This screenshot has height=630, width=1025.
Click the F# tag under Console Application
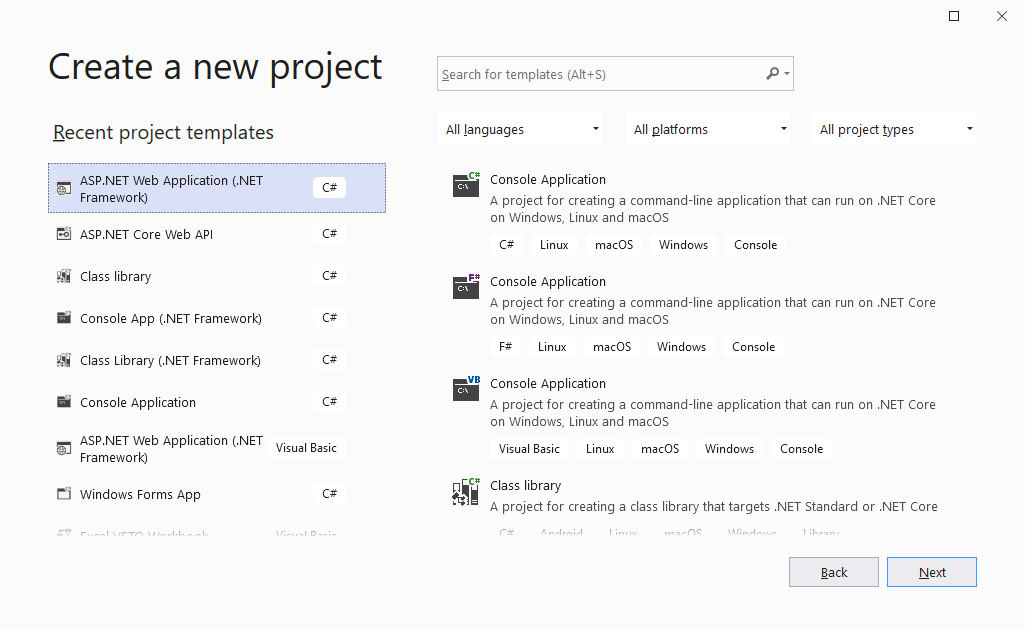[x=505, y=347]
